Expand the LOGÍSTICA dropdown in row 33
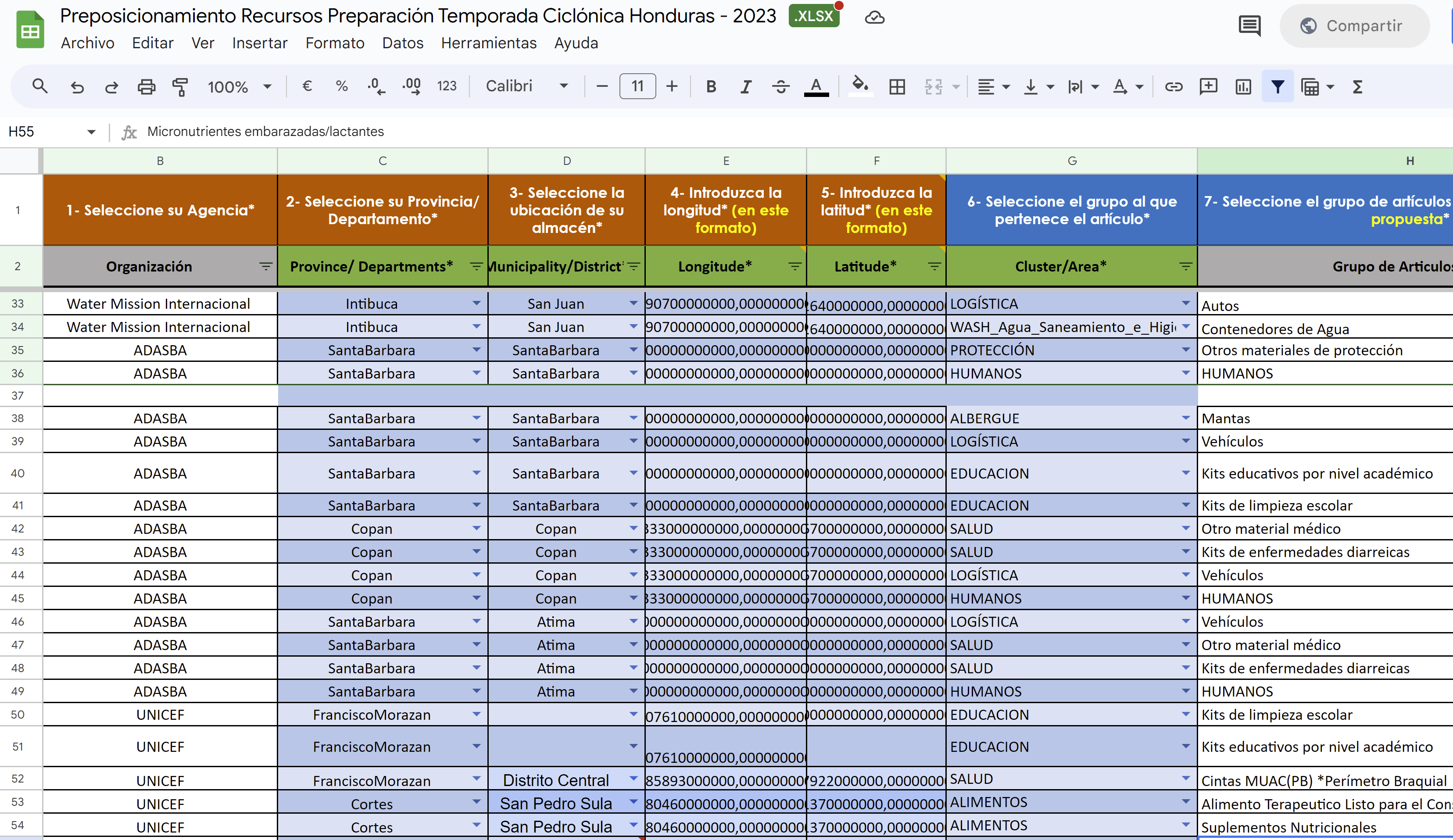The width and height of the screenshot is (1453, 840). 1185,303
